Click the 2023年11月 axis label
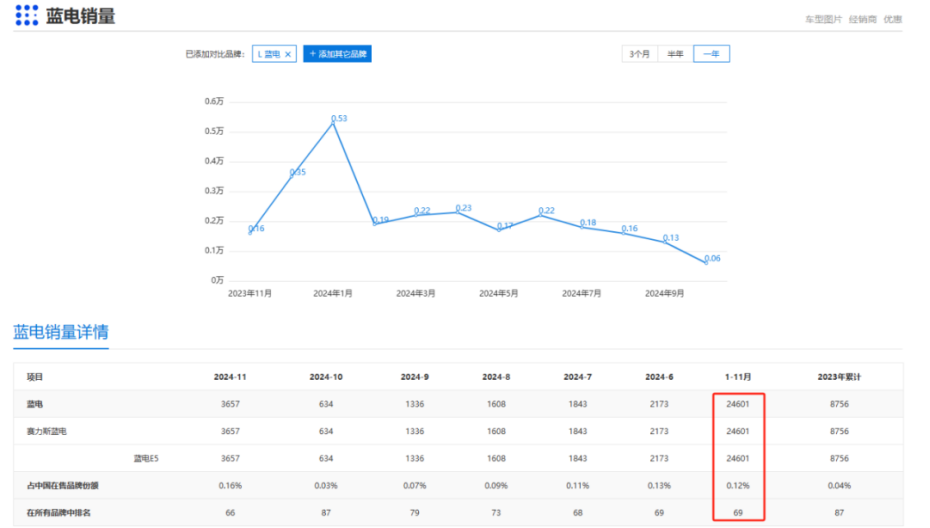Viewport: 930px width, 528px height. 250,294
